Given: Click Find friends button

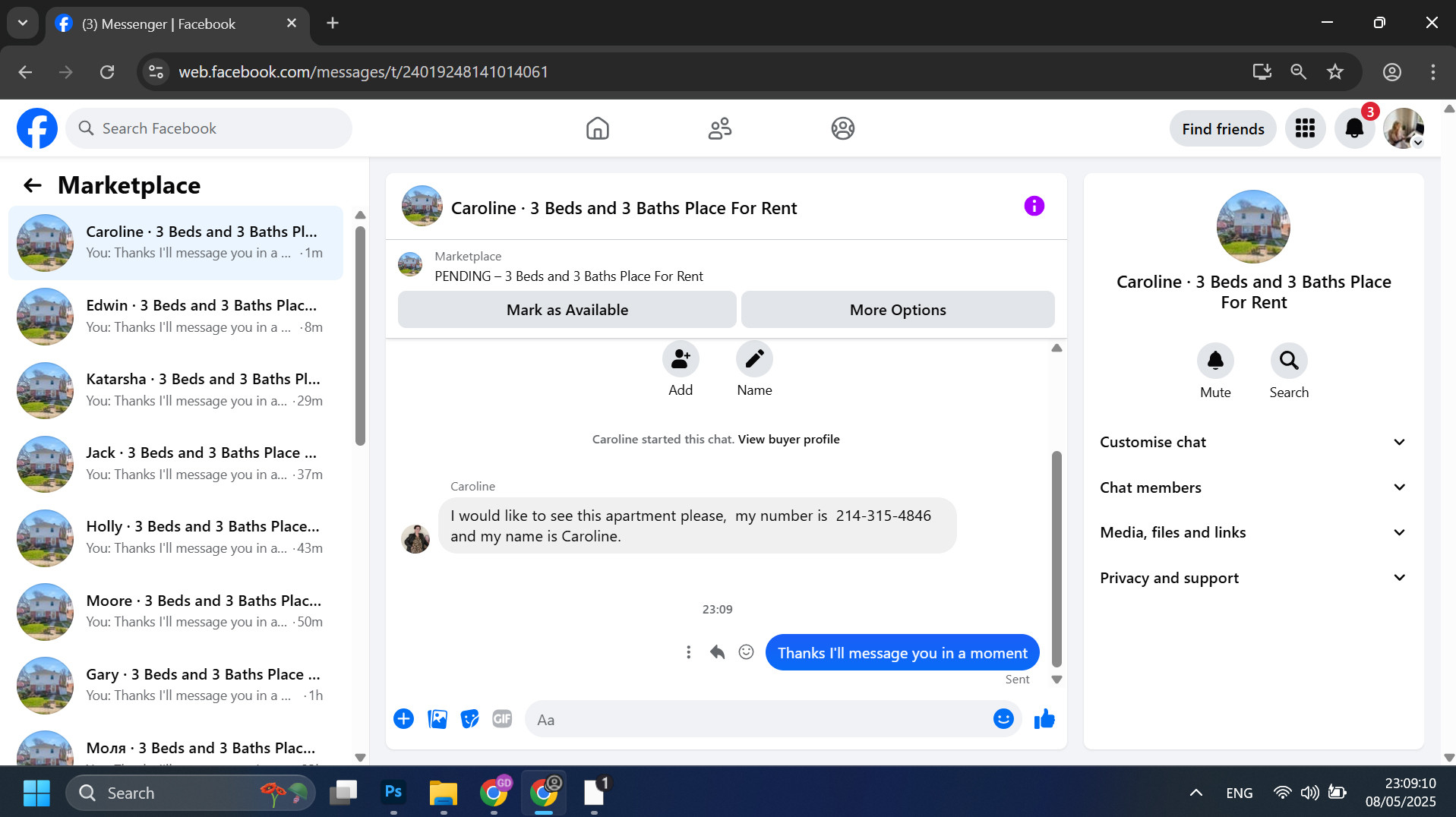Looking at the screenshot, I should coord(1223,129).
